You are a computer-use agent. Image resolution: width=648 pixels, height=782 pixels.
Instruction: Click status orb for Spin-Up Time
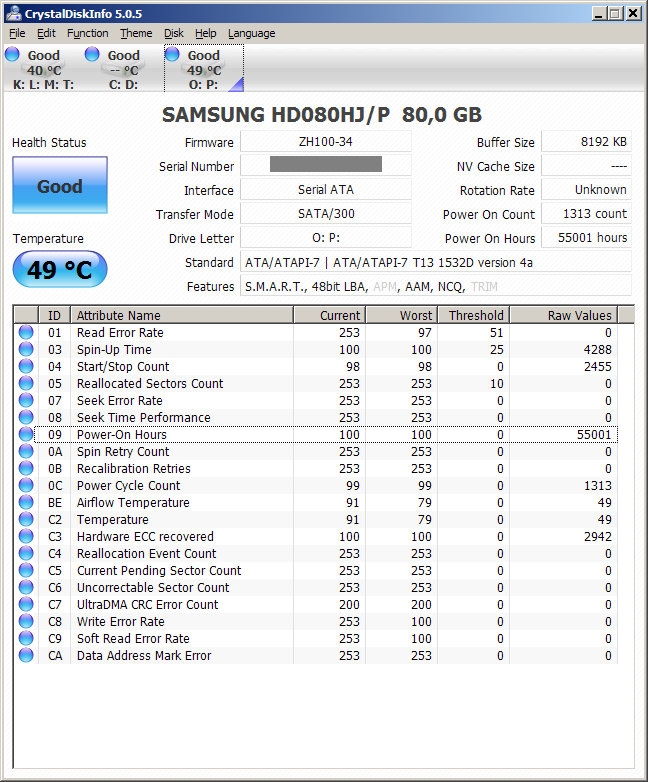[26, 349]
